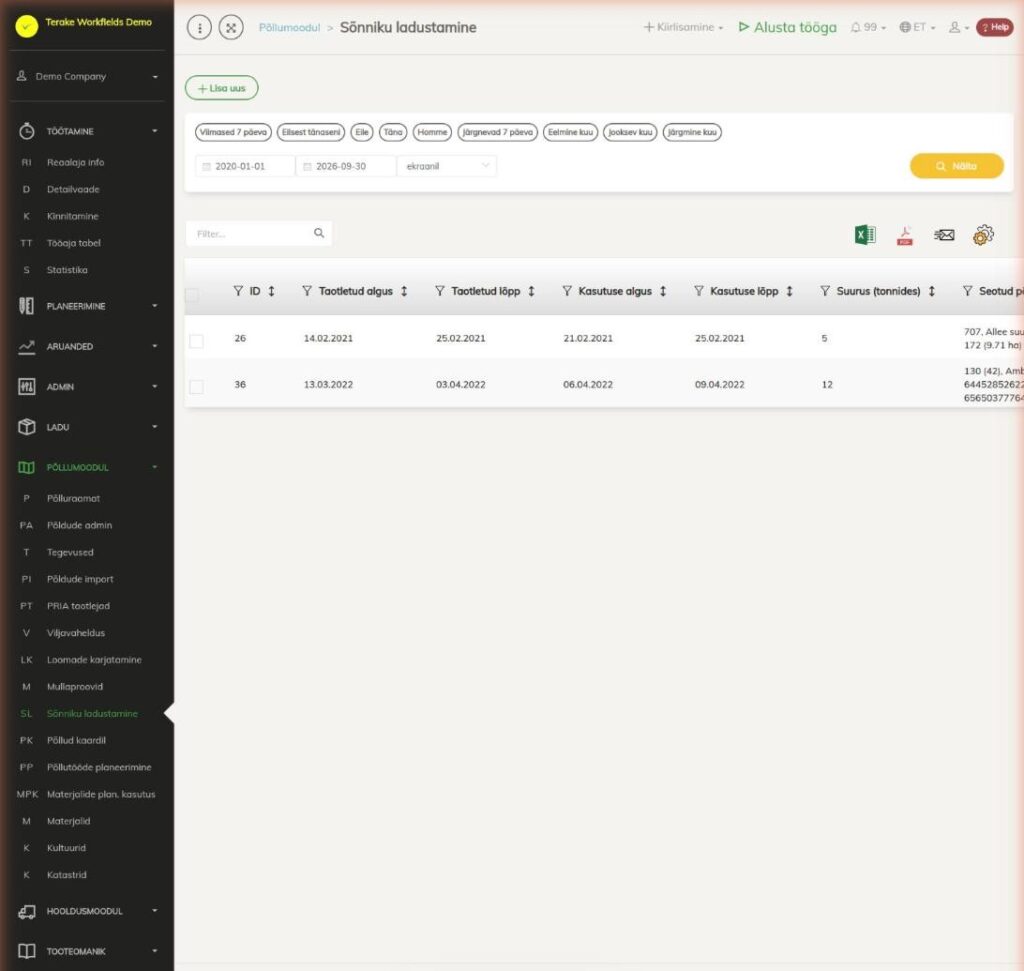
Task: Expand the PLANEERIMINE sidebar section
Action: (87, 306)
